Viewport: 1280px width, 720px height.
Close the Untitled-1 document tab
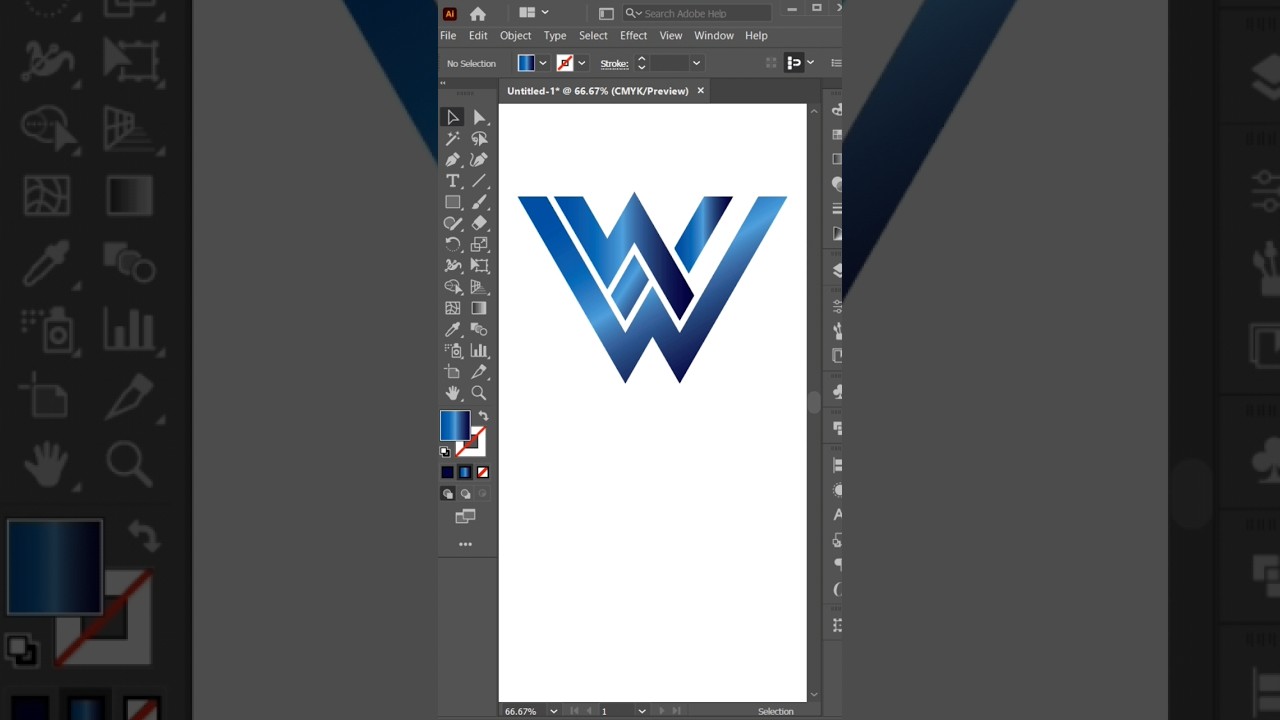point(700,91)
